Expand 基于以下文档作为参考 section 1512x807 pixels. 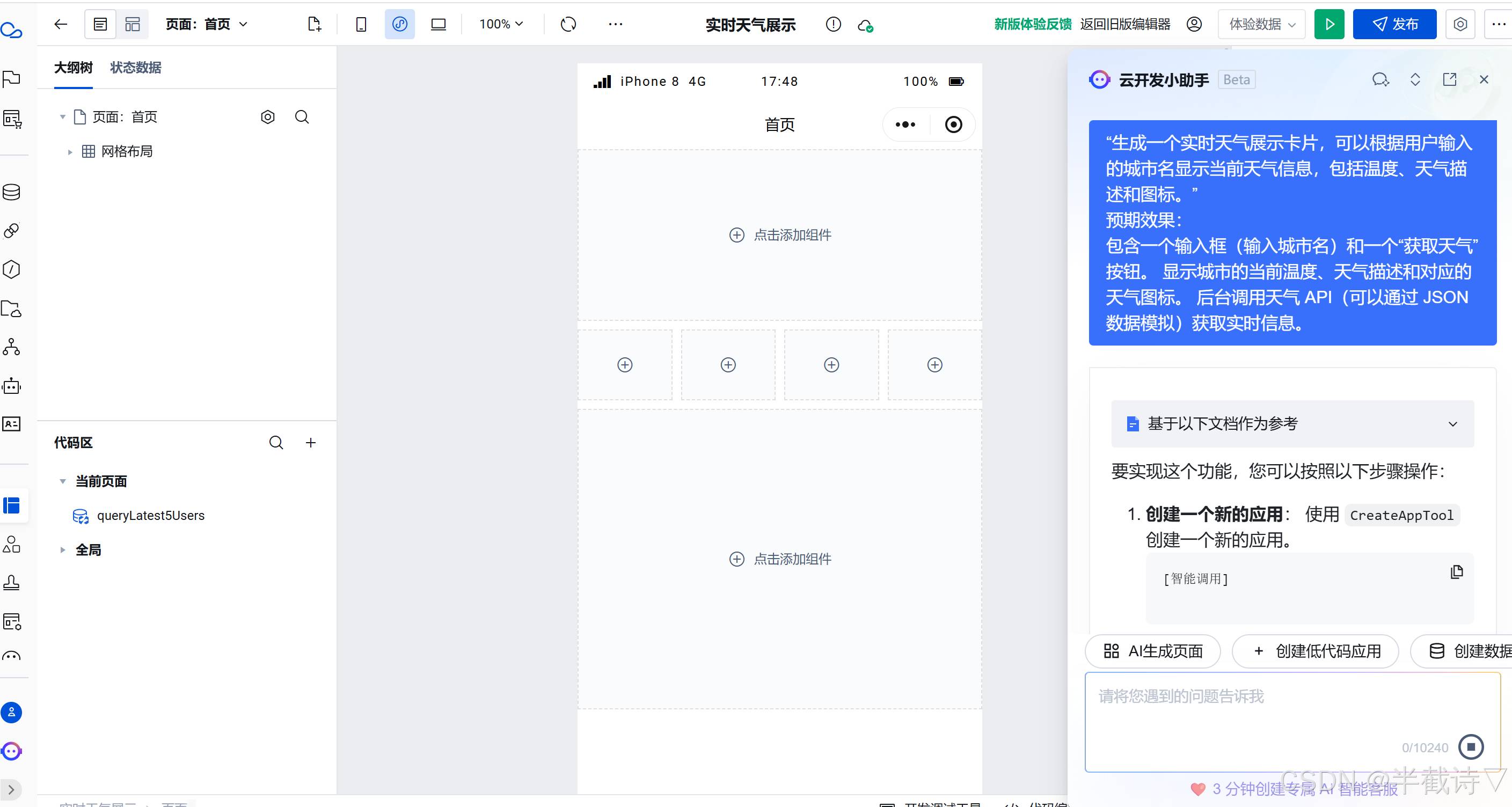pos(1292,424)
